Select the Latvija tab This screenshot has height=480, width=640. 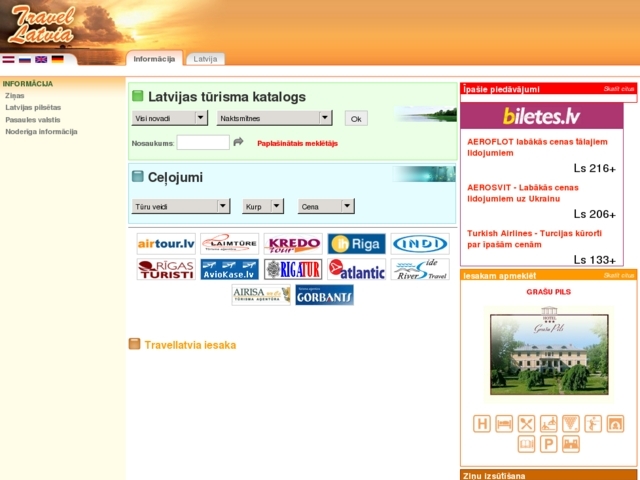205,59
